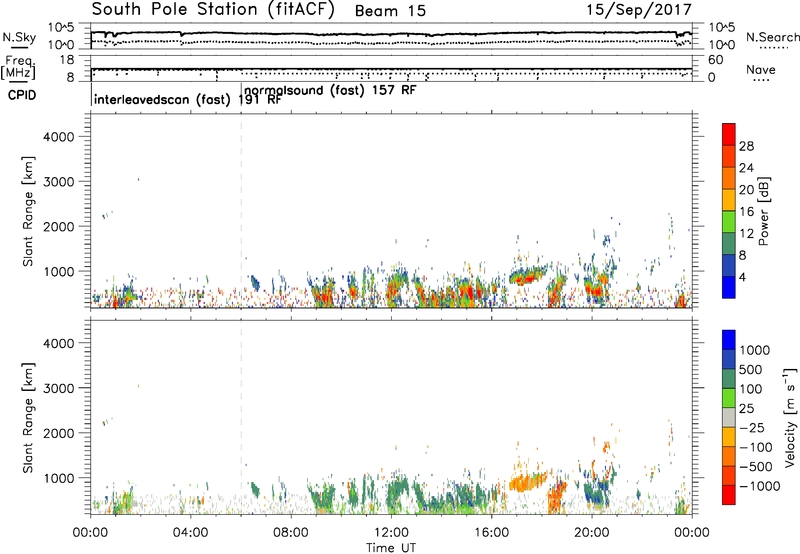This screenshot has width=800, height=554.
Task: Click the 'Time UT' axis title
Action: pos(391,548)
